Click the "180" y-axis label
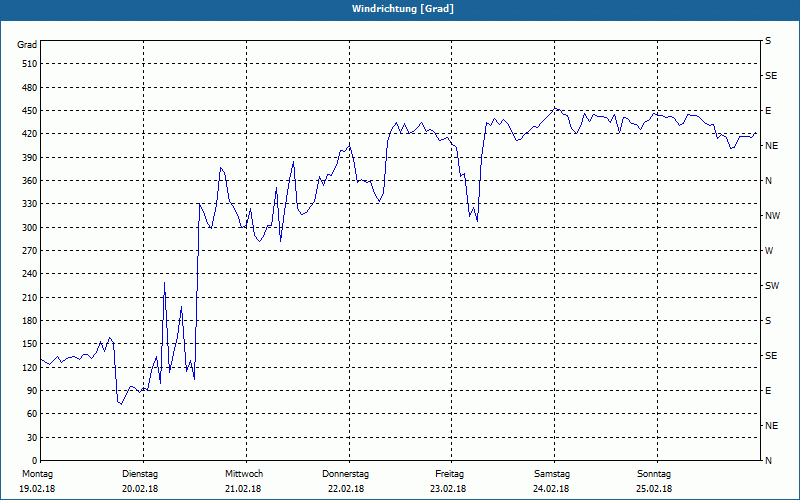This screenshot has width=800, height=500. (x=30, y=321)
